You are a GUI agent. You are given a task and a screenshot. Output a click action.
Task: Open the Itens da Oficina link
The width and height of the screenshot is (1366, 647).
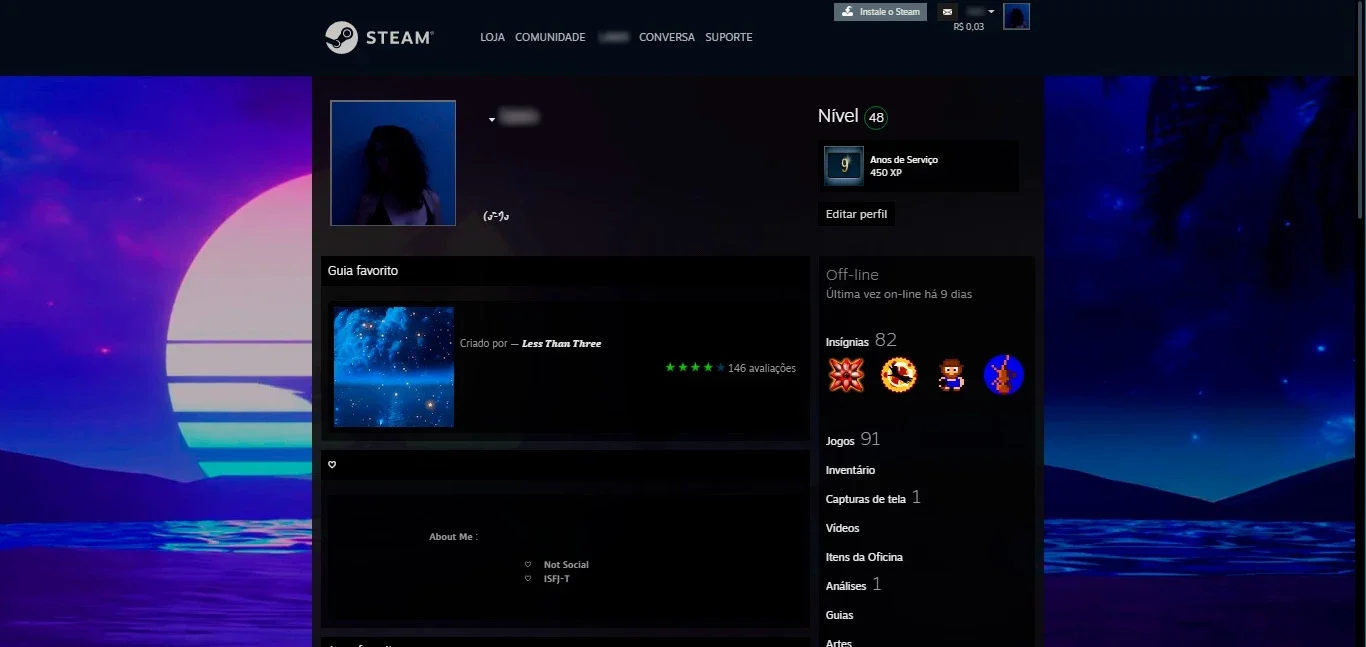click(x=864, y=557)
